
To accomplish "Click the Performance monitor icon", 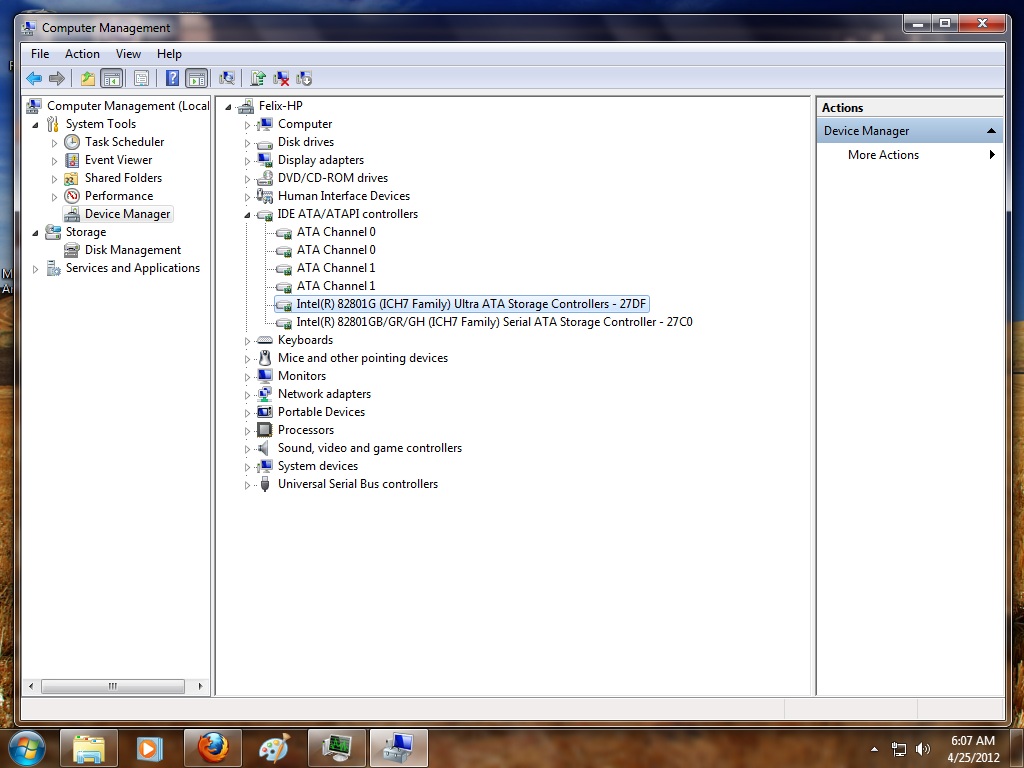I will coord(72,196).
